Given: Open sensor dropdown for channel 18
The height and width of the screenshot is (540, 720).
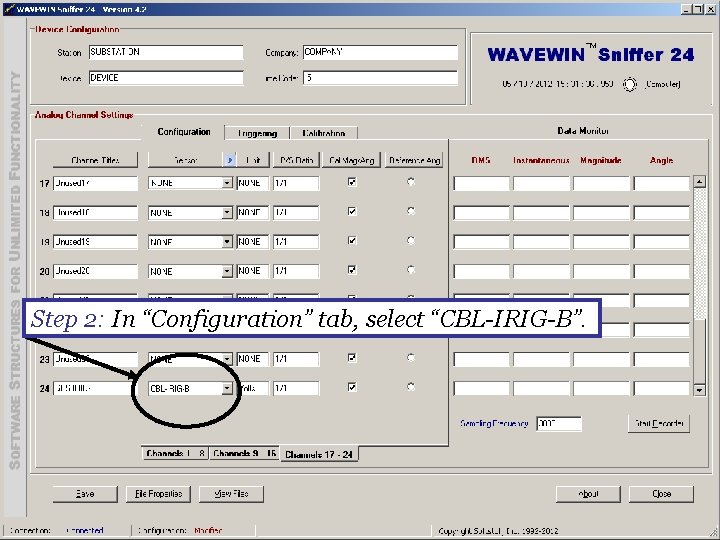Looking at the screenshot, I should click(227, 213).
